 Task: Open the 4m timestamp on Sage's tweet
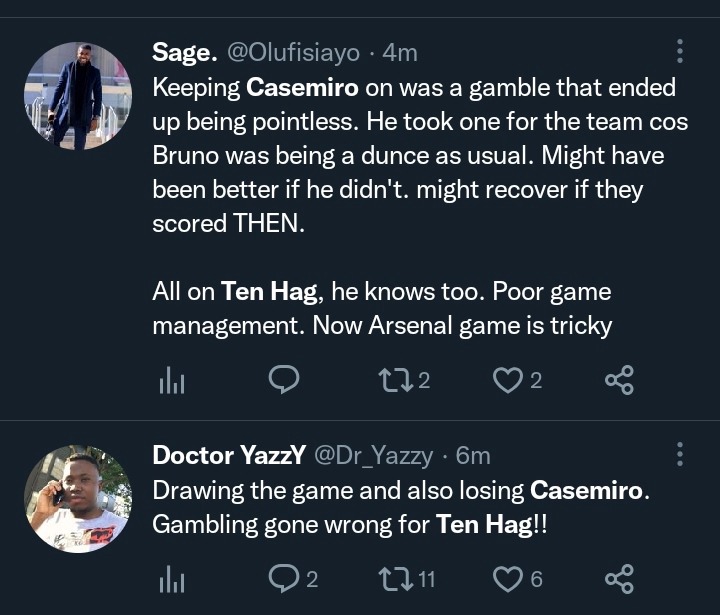pyautogui.click(x=401, y=53)
